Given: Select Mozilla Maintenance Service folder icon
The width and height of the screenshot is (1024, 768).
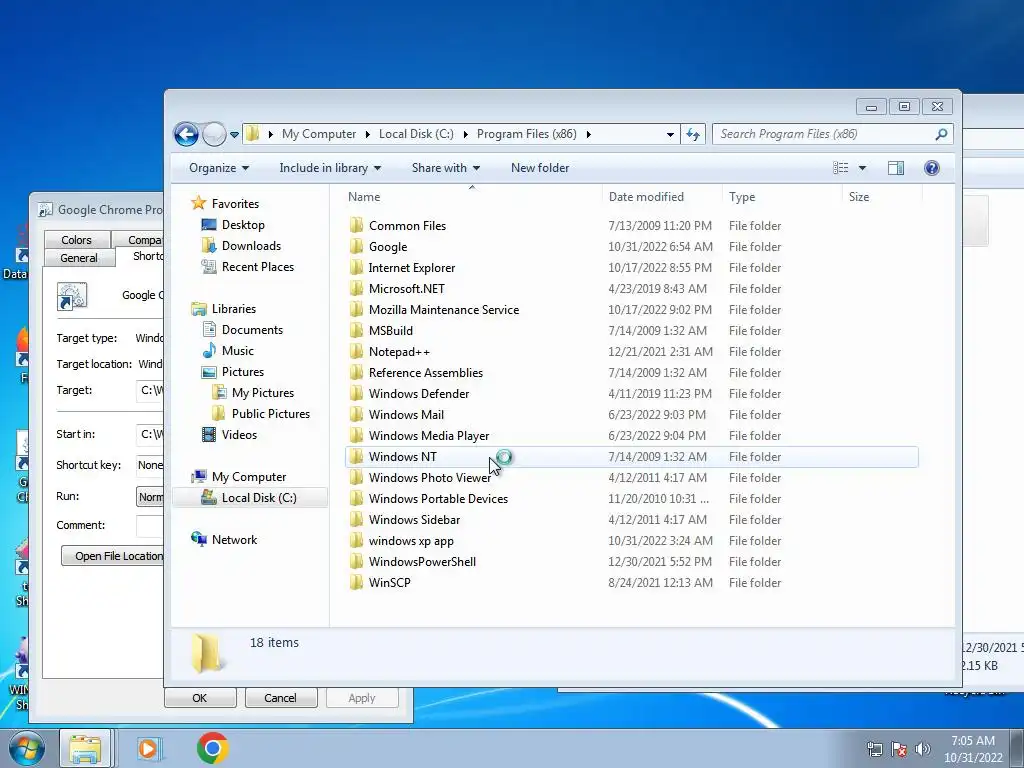Looking at the screenshot, I should pyautogui.click(x=356, y=310).
